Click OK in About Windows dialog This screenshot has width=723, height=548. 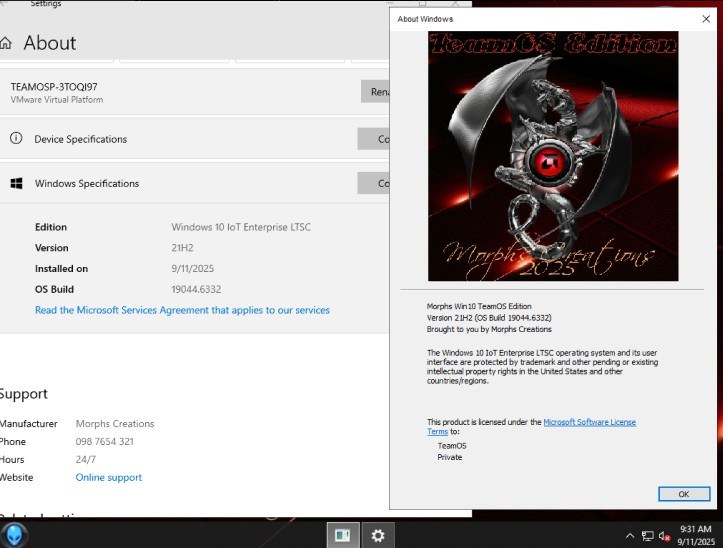(684, 494)
